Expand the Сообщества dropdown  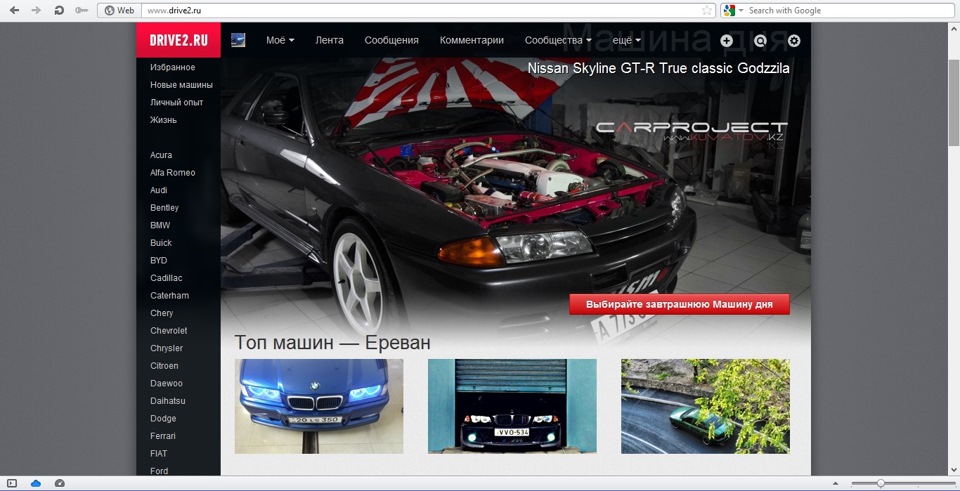coord(558,40)
